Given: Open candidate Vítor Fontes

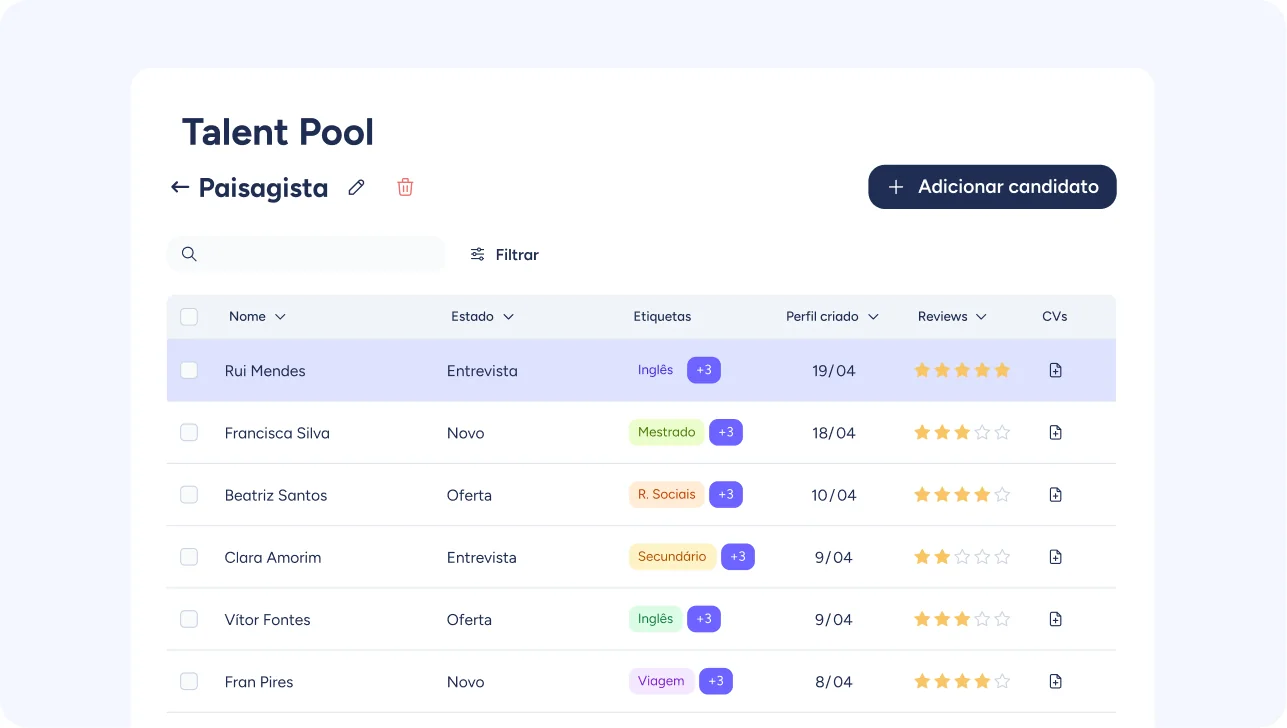Looking at the screenshot, I should pyautogui.click(x=267, y=620).
